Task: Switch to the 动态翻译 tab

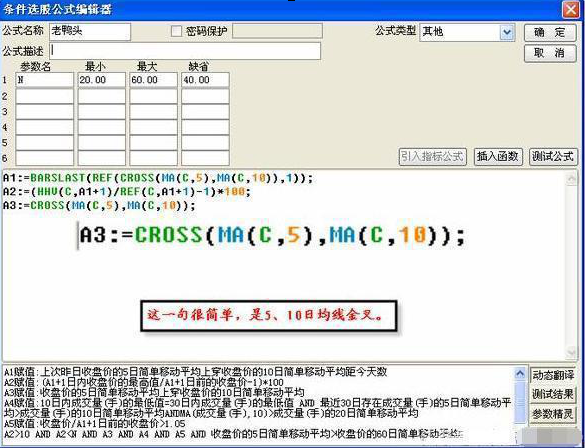Action: point(553,375)
